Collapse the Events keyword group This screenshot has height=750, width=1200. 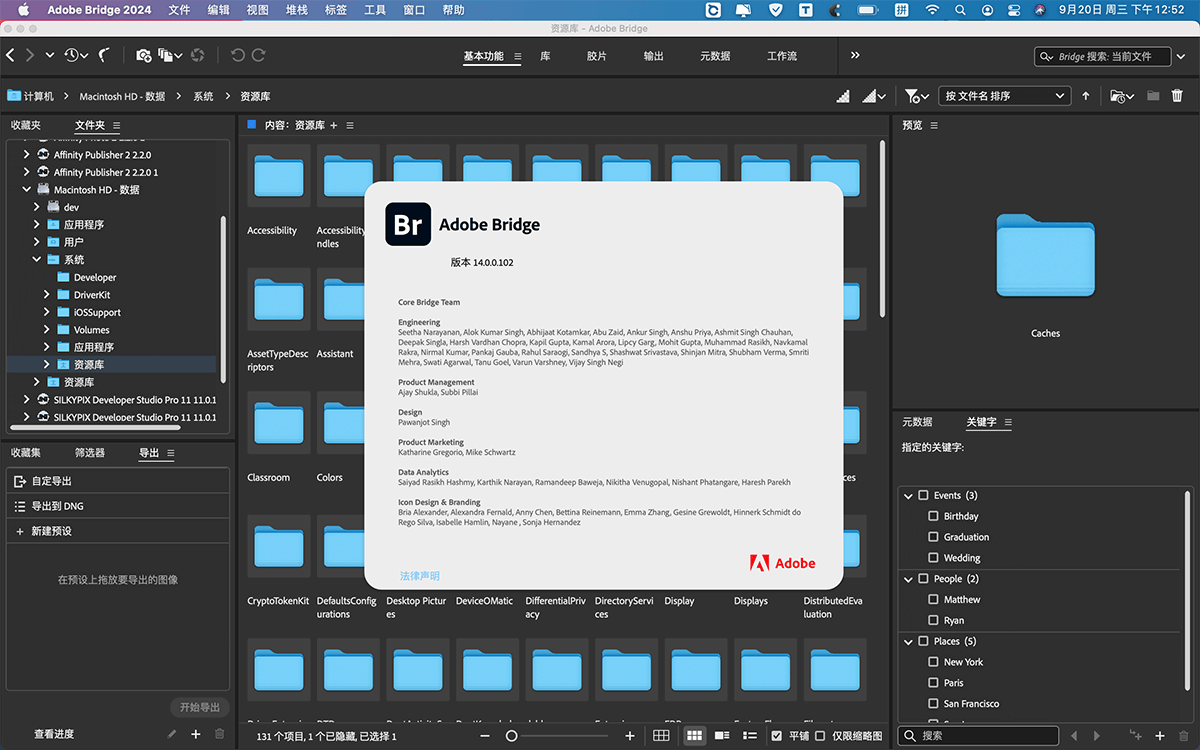point(909,496)
